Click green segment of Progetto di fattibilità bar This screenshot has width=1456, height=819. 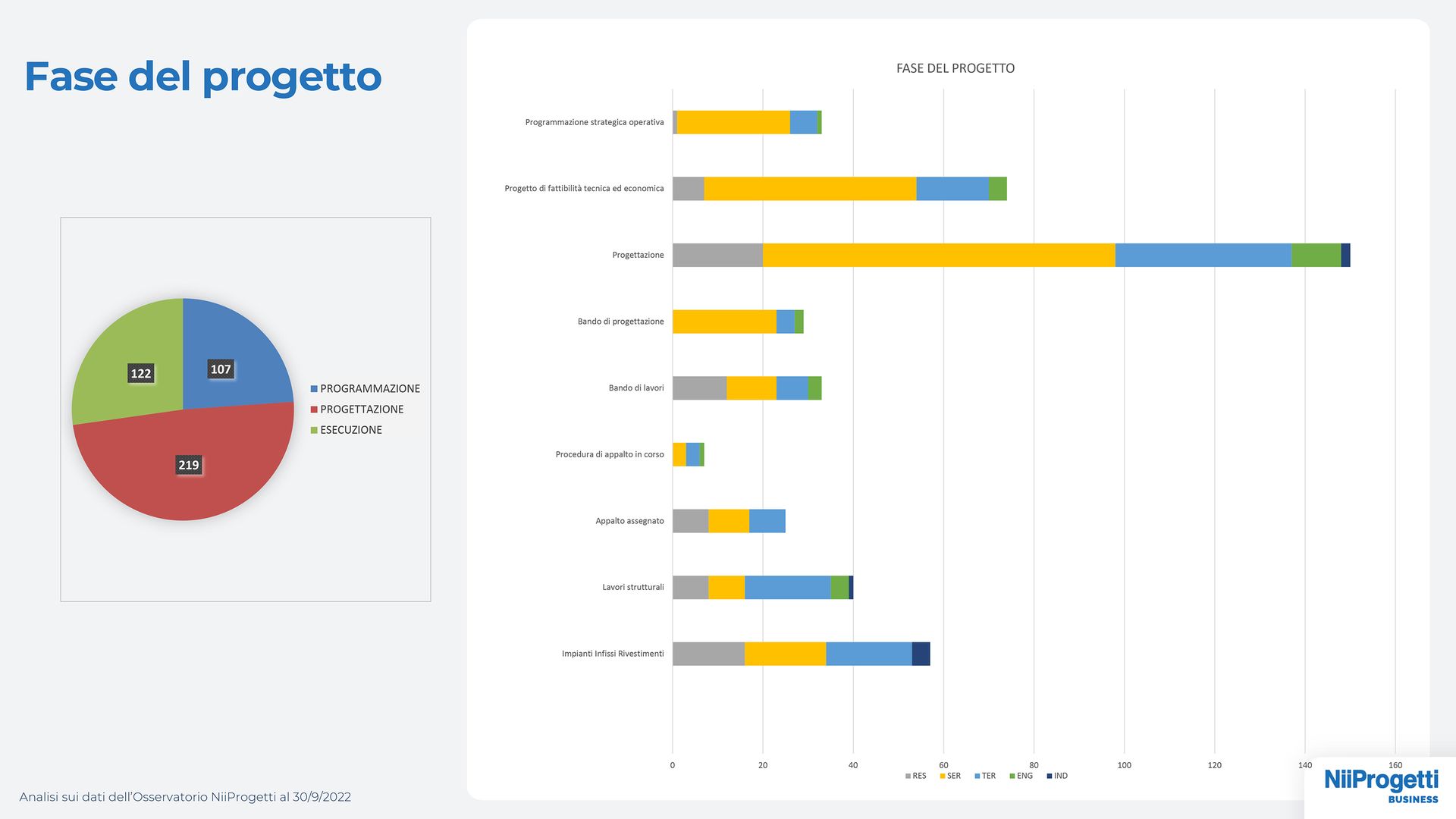(x=997, y=189)
